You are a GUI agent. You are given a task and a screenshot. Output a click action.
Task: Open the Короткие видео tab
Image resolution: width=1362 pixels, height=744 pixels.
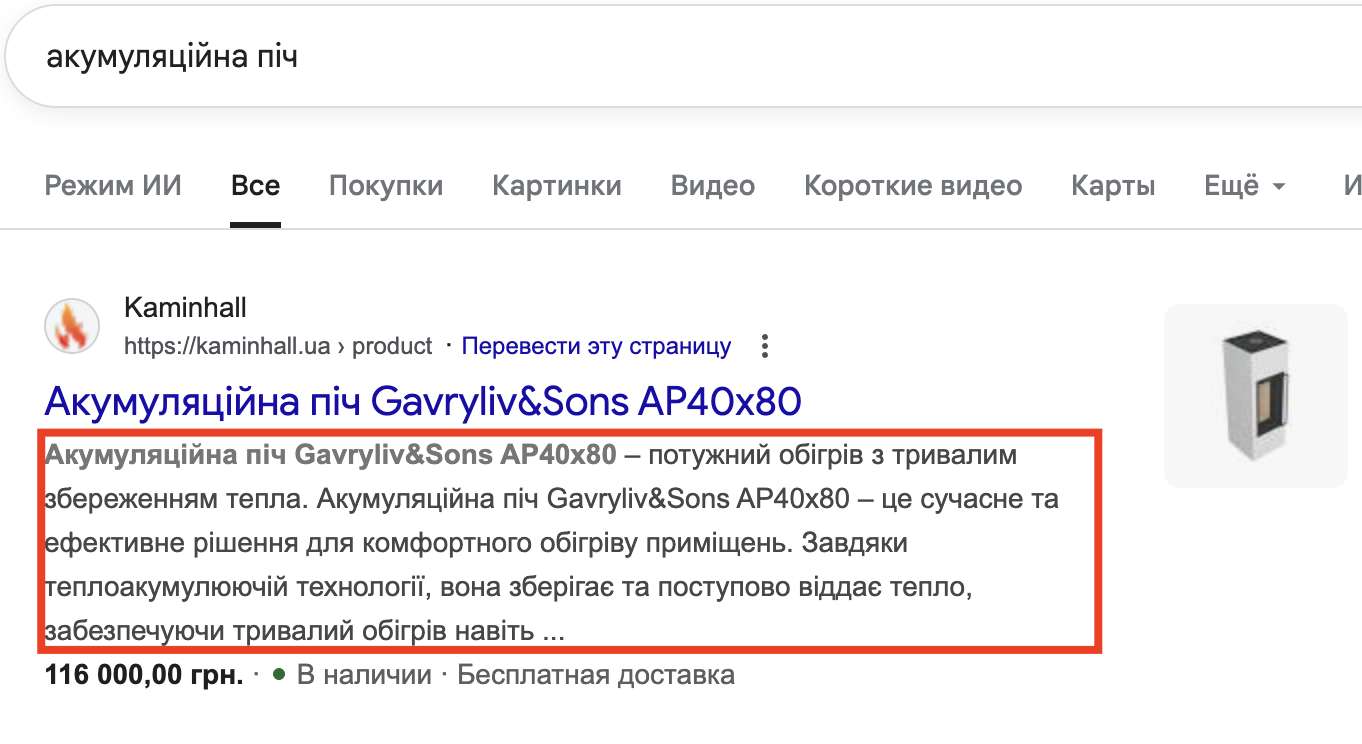tap(912, 186)
